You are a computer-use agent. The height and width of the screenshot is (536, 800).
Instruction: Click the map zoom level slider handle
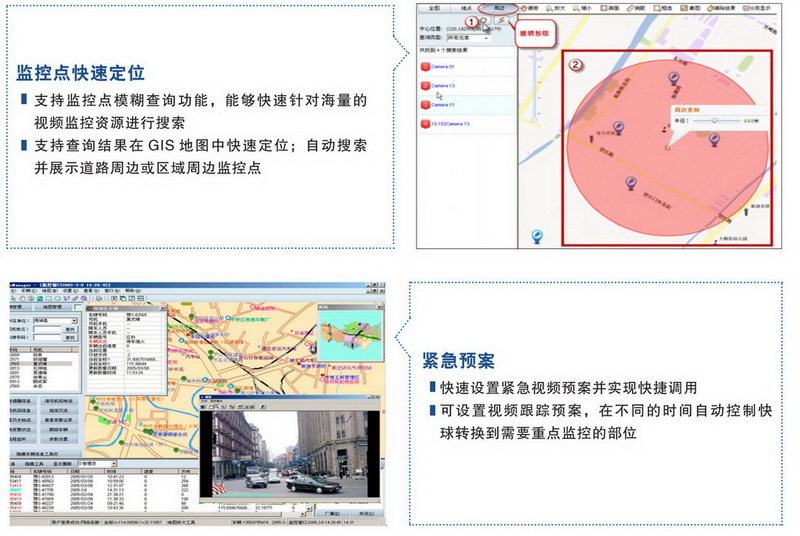pyautogui.click(x=534, y=119)
